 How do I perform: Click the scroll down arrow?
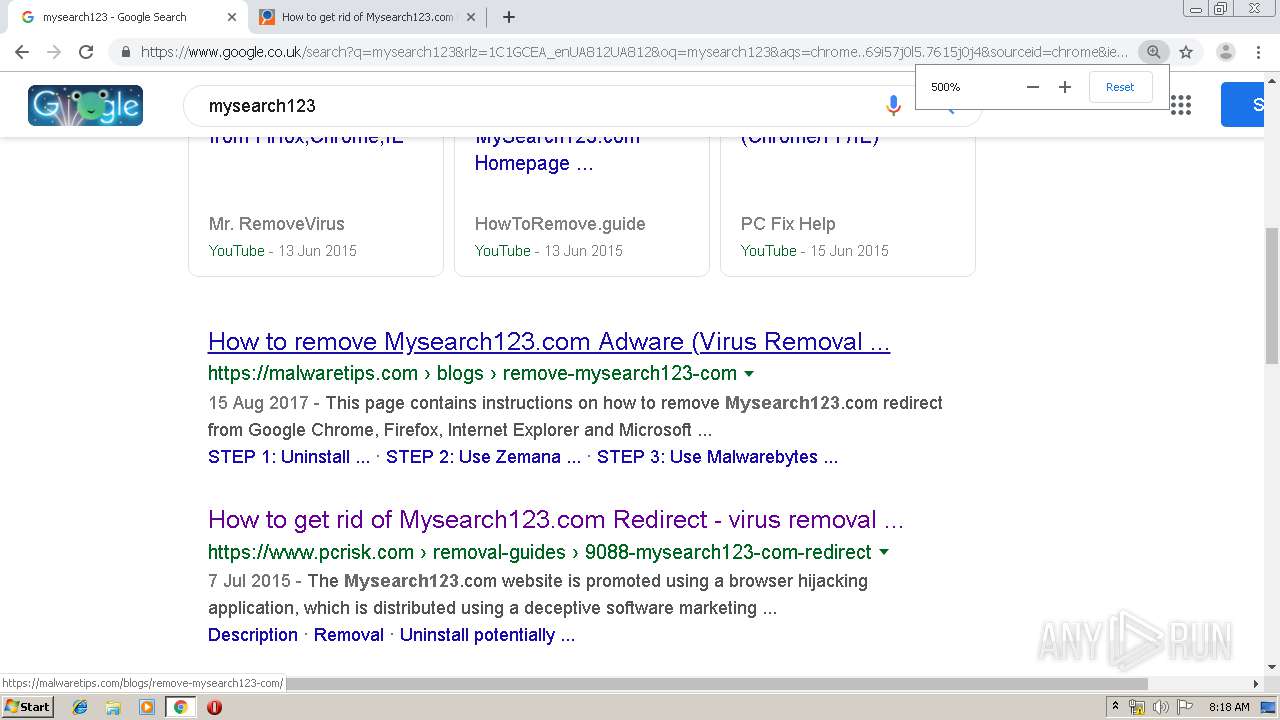[x=1272, y=667]
